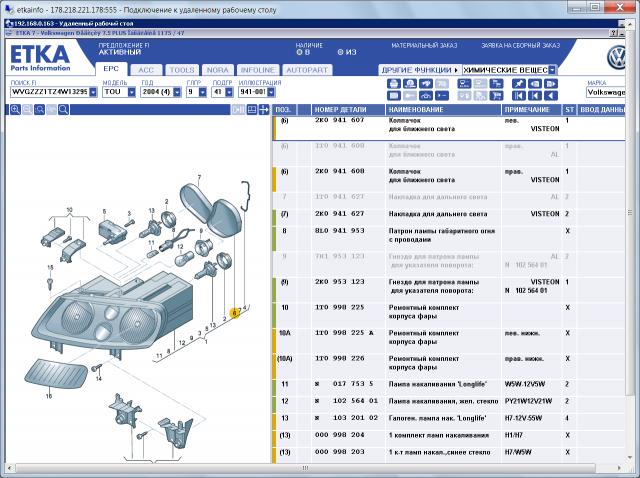Viewport: 640px width, 478px height.
Task: Click the arrow-dash icon right of the car
Action: click(442, 96)
